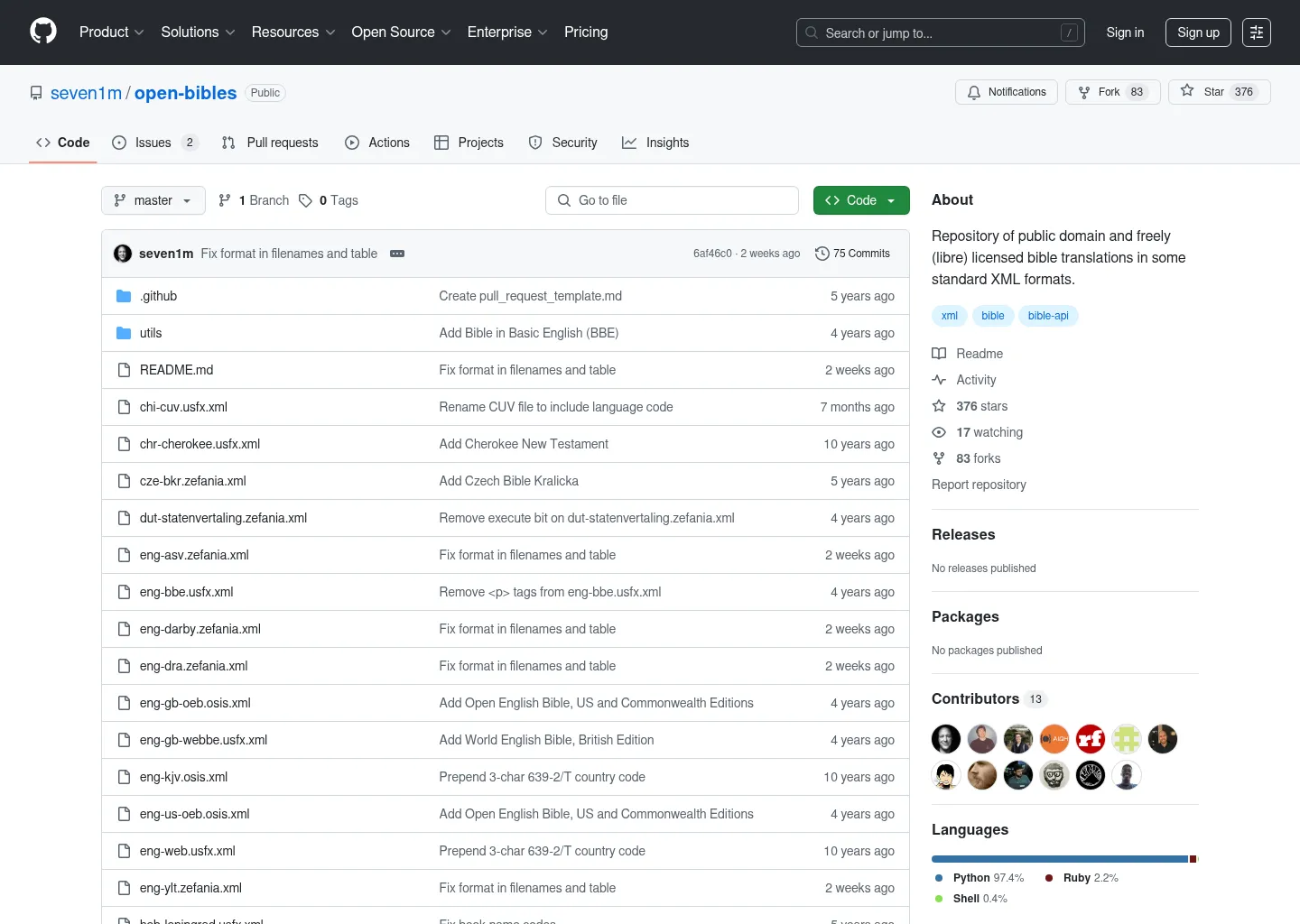The width and height of the screenshot is (1300, 924).
Task: Open the Readme link with book icon
Action: point(968,354)
